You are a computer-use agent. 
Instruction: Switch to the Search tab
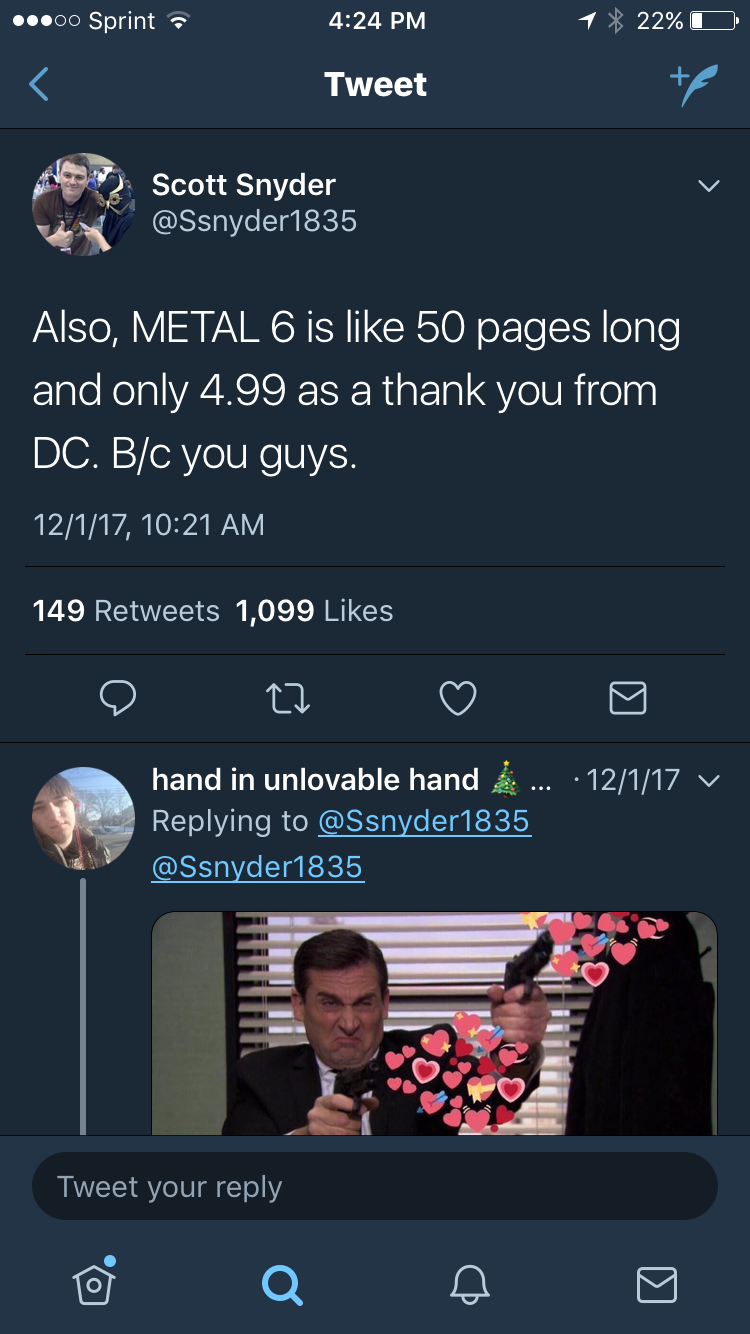pyautogui.click(x=281, y=1283)
